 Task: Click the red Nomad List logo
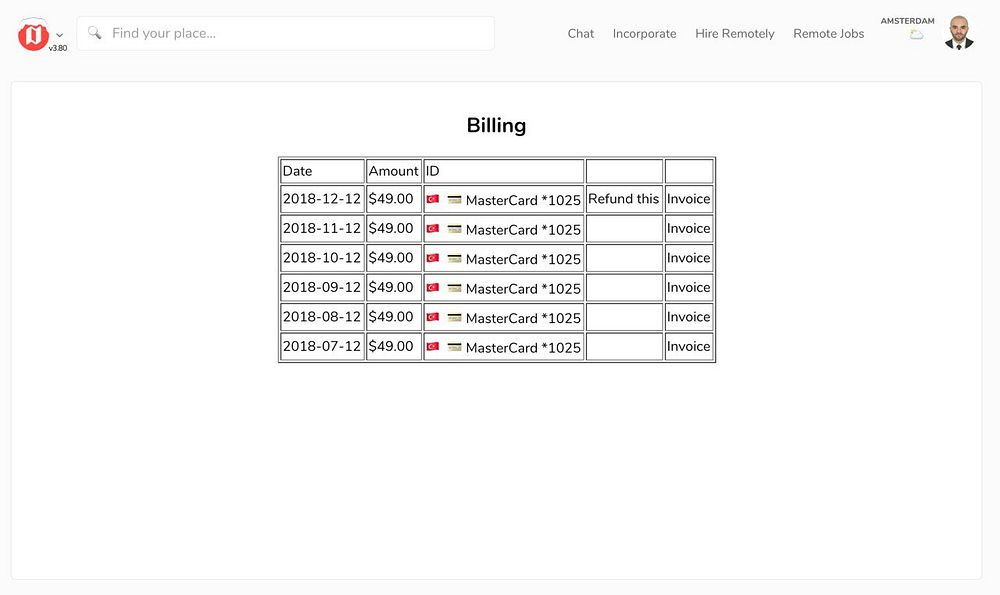[33, 34]
